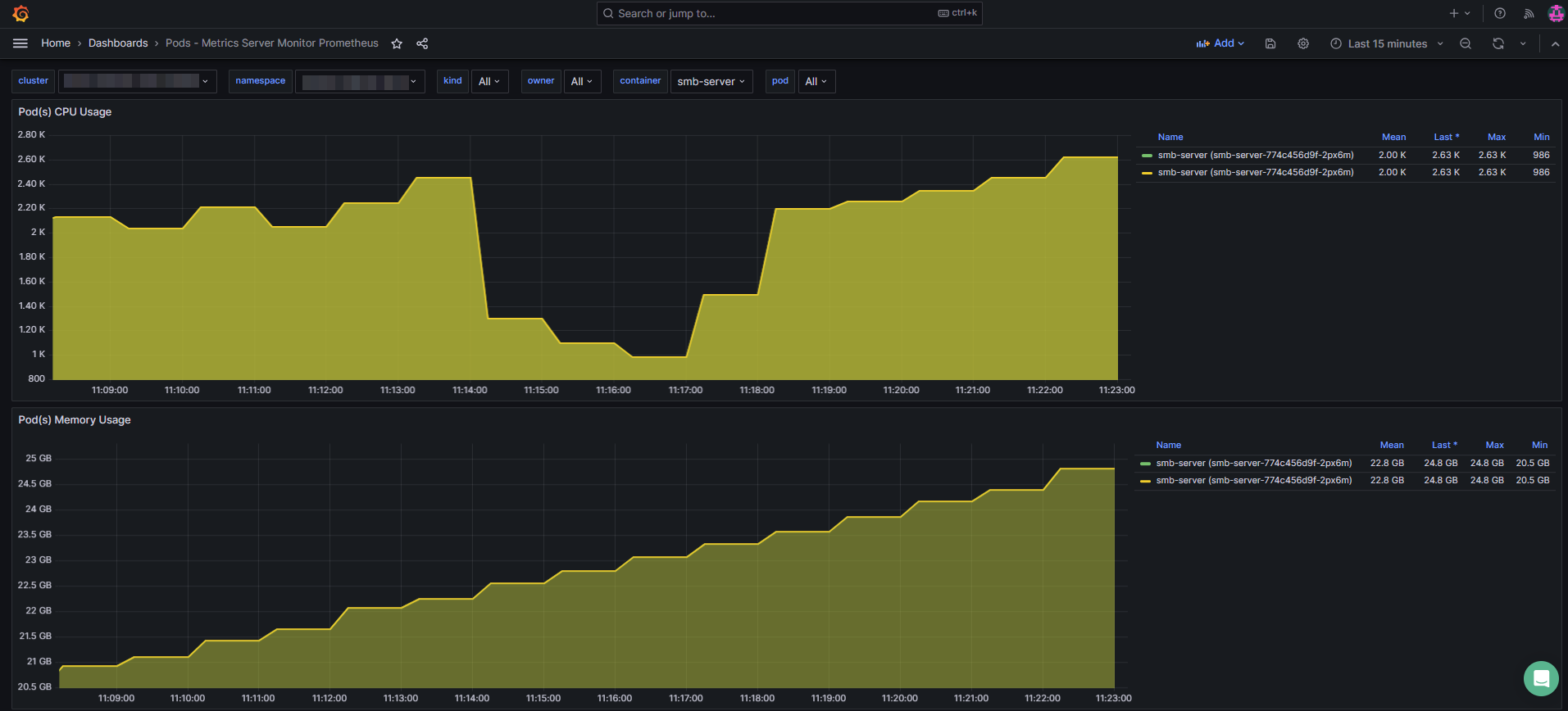The image size is (1568, 711).
Task: Open the help question-mark icon
Action: point(1500,13)
